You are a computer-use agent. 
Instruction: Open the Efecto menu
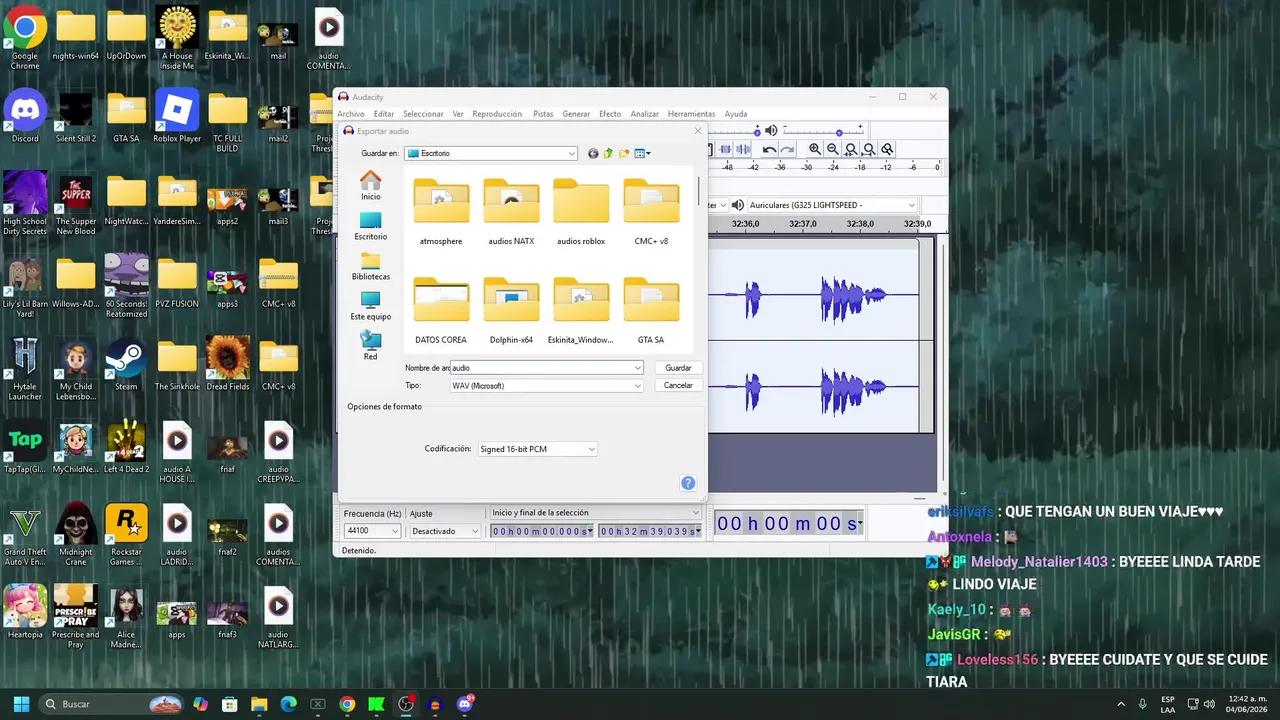tap(610, 114)
